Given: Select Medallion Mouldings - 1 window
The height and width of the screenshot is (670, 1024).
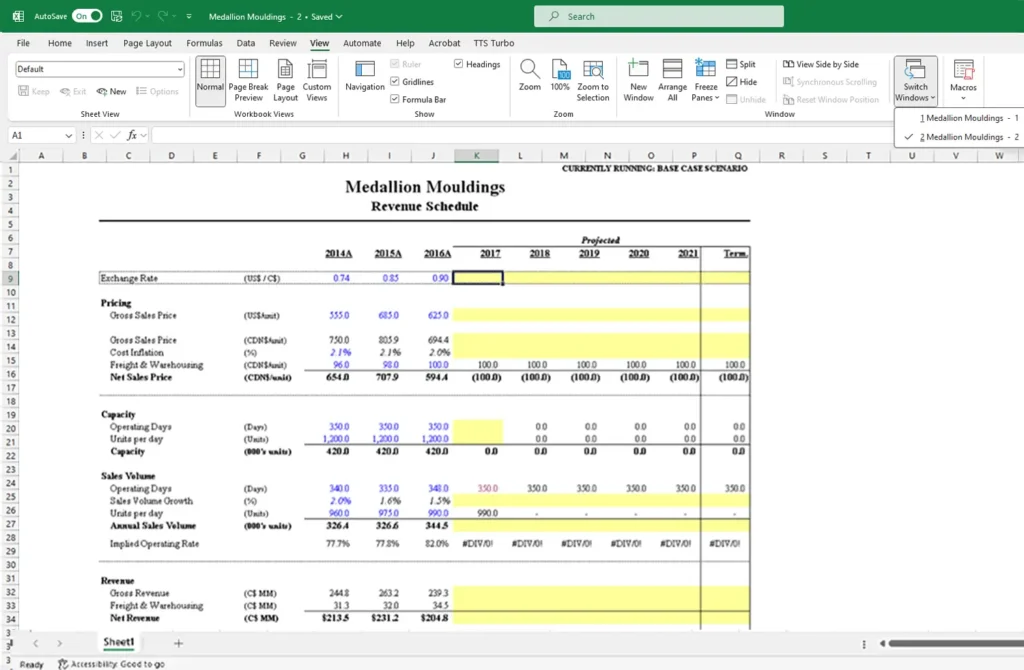Looking at the screenshot, I should (x=965, y=118).
